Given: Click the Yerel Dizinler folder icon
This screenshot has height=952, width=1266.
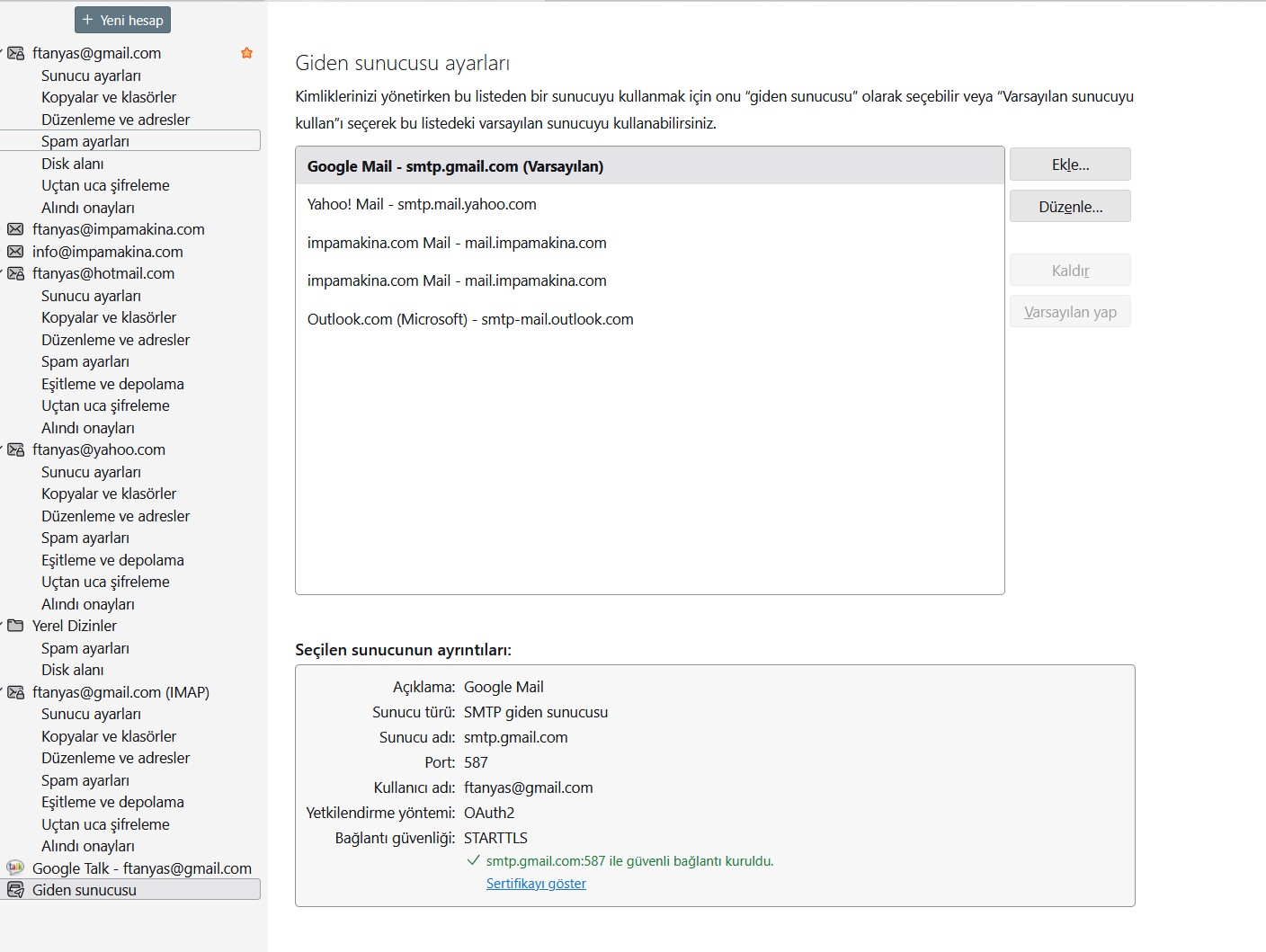Looking at the screenshot, I should tap(15, 626).
